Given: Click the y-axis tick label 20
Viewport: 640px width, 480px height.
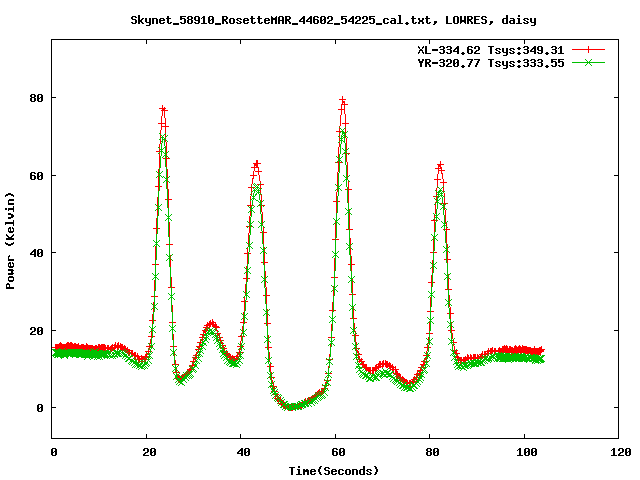Looking at the screenshot, I should pyautogui.click(x=36, y=331).
